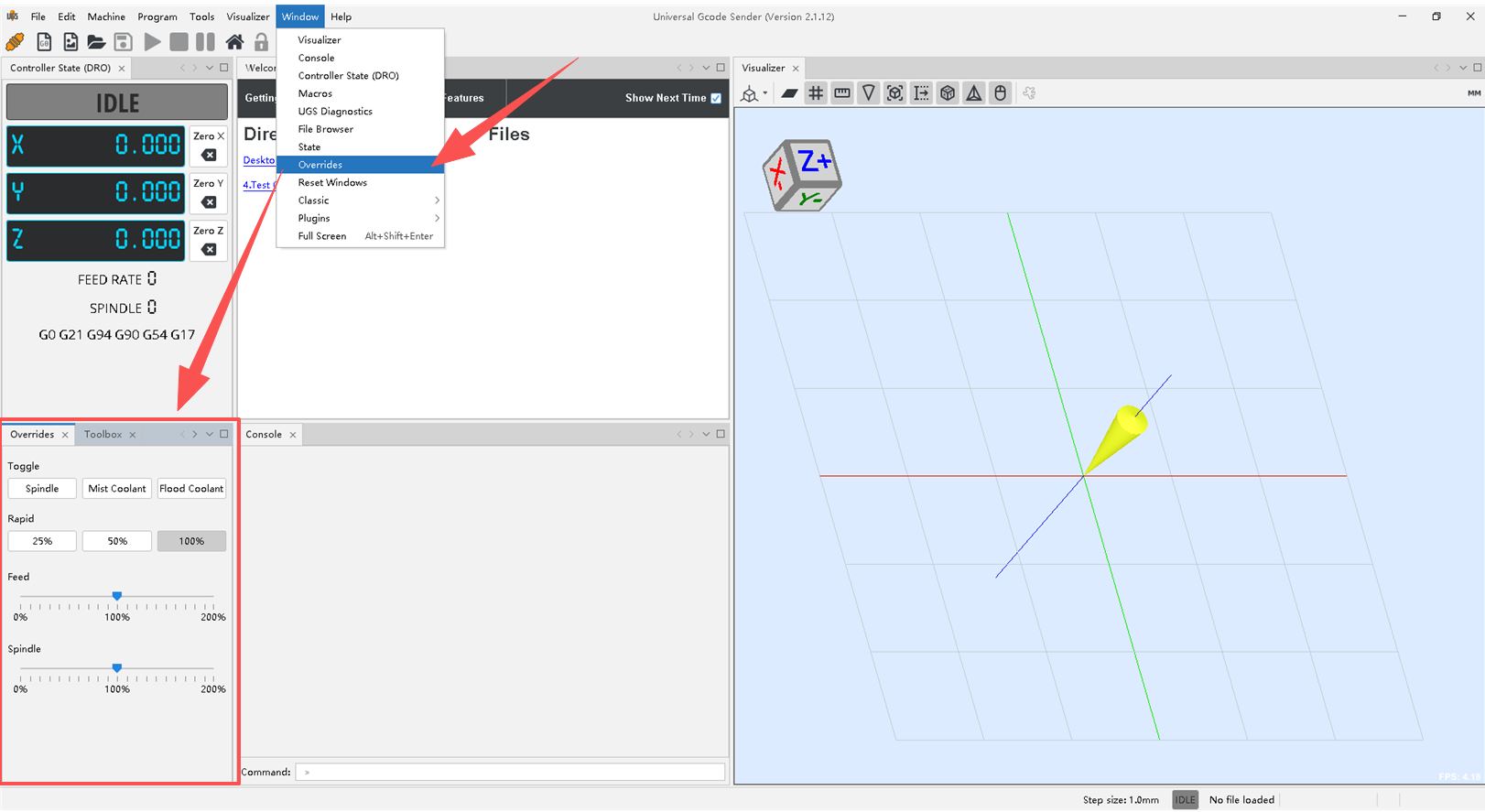Toggle the grid display in Visualizer
This screenshot has width=1485, height=812.
[x=816, y=93]
